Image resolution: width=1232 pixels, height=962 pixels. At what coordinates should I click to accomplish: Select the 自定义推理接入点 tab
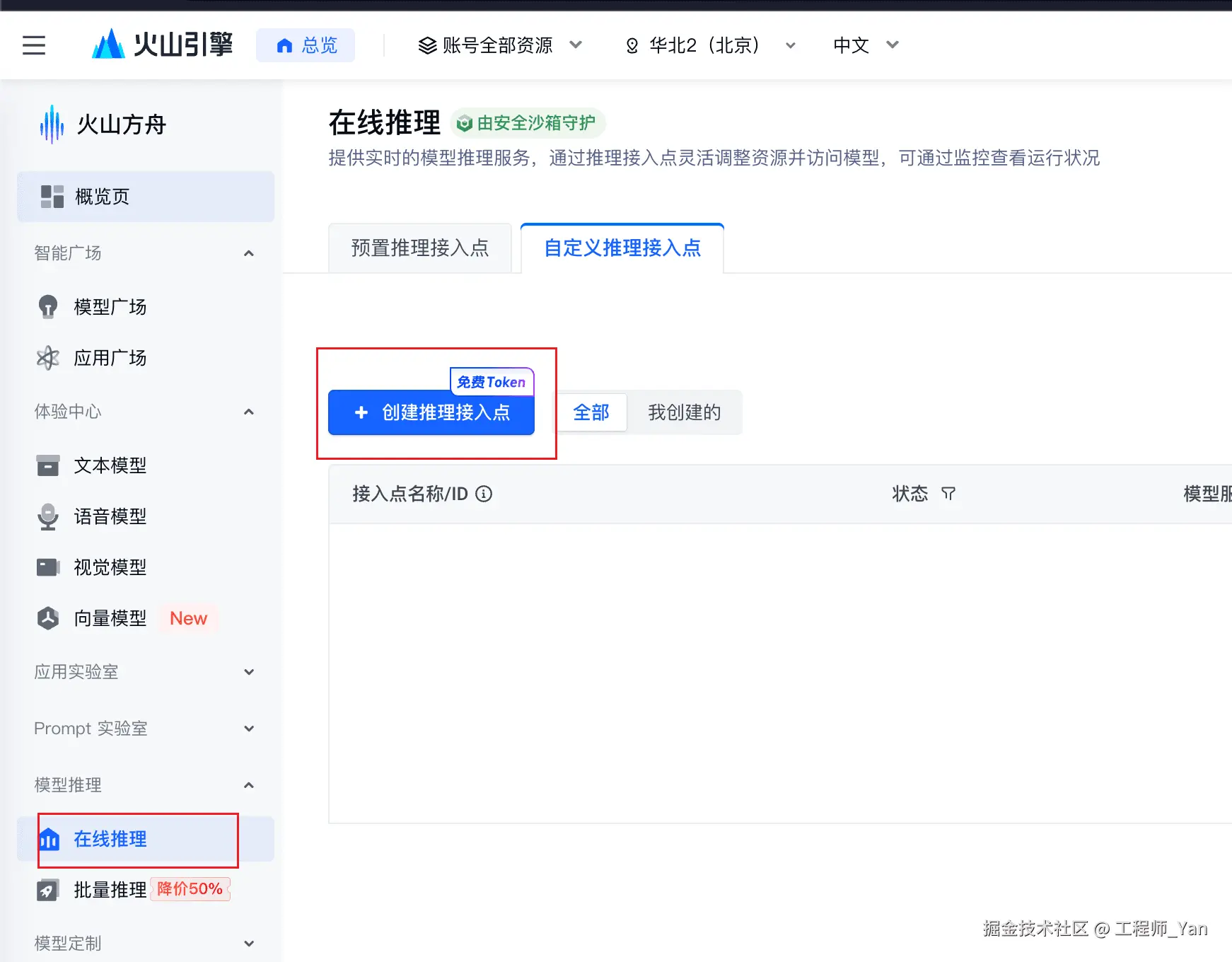pos(622,248)
